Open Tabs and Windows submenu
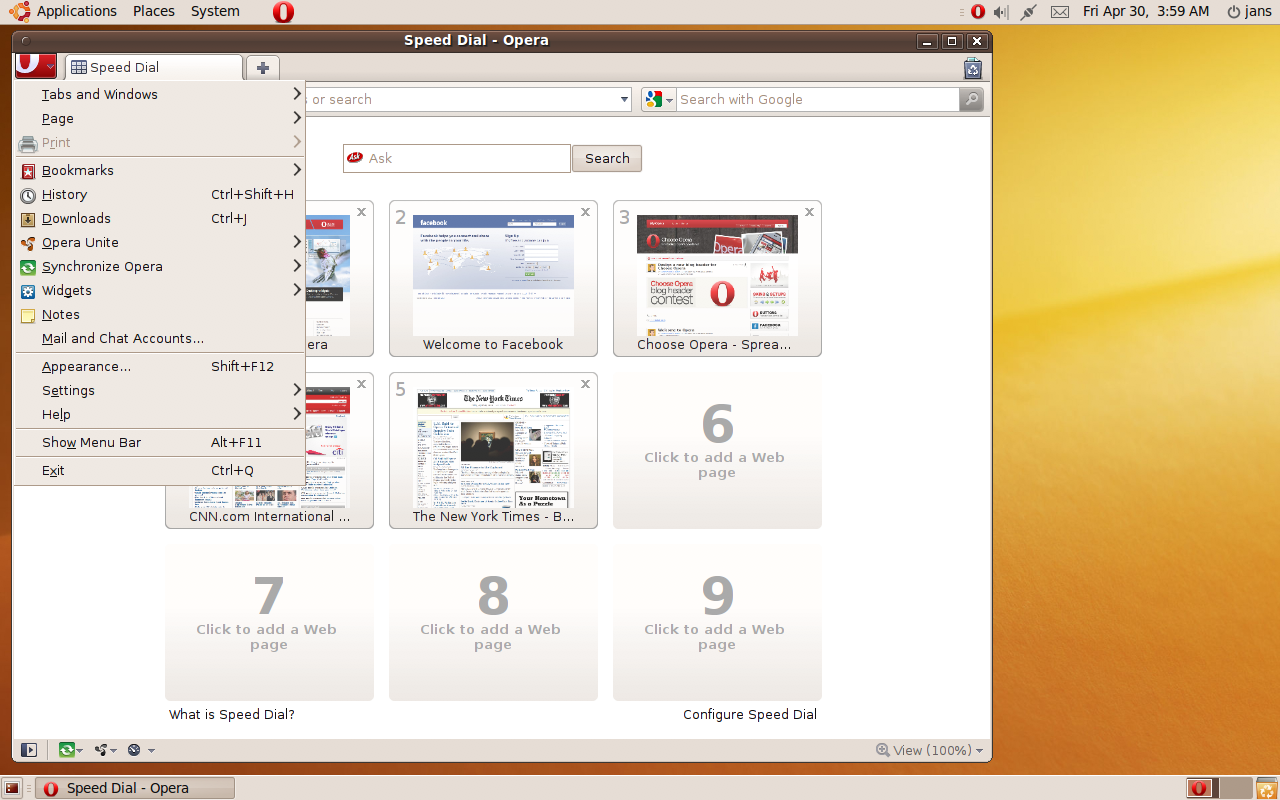 (x=160, y=94)
